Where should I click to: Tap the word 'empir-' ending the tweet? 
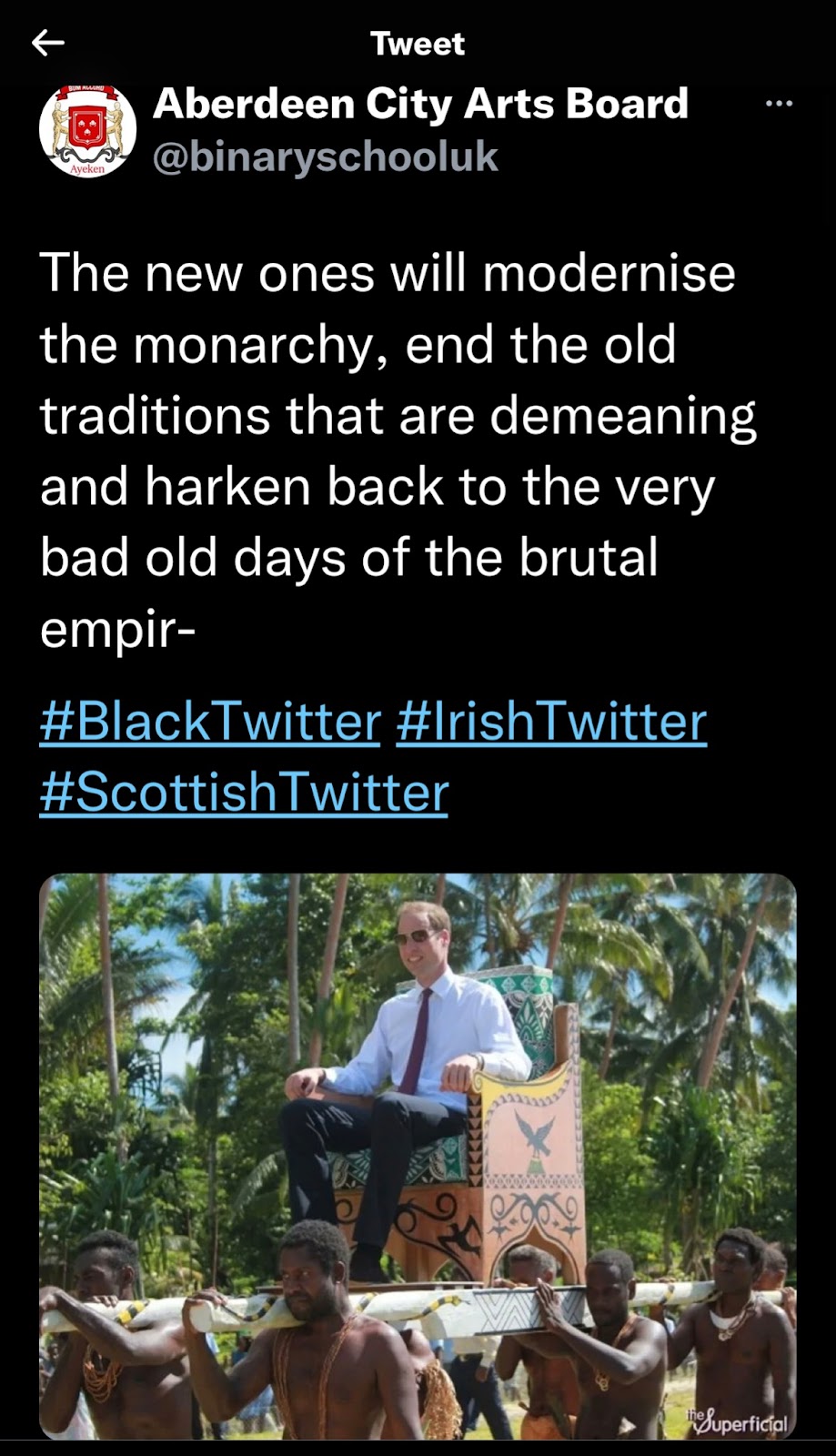[117, 630]
